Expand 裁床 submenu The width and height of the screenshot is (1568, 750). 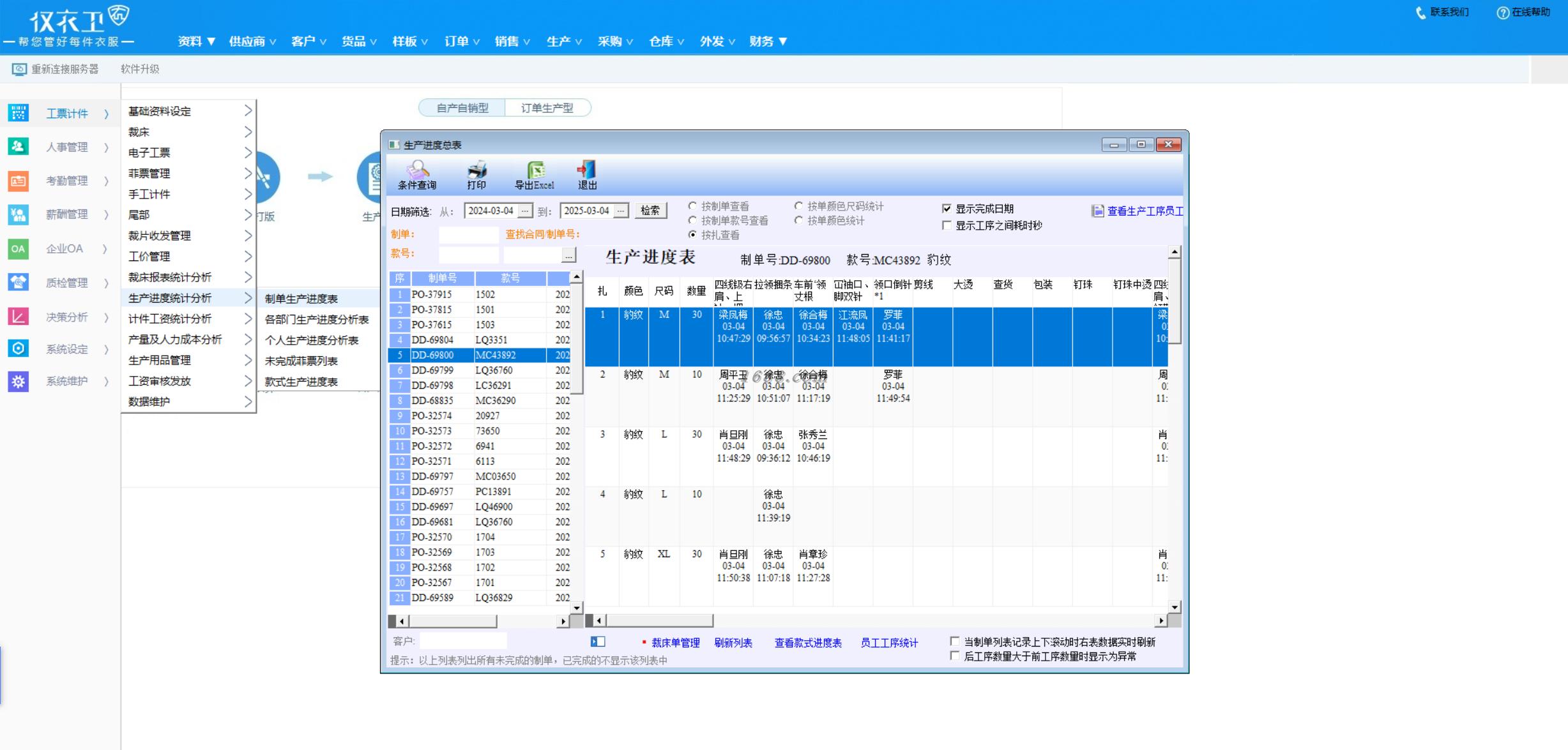click(x=189, y=132)
